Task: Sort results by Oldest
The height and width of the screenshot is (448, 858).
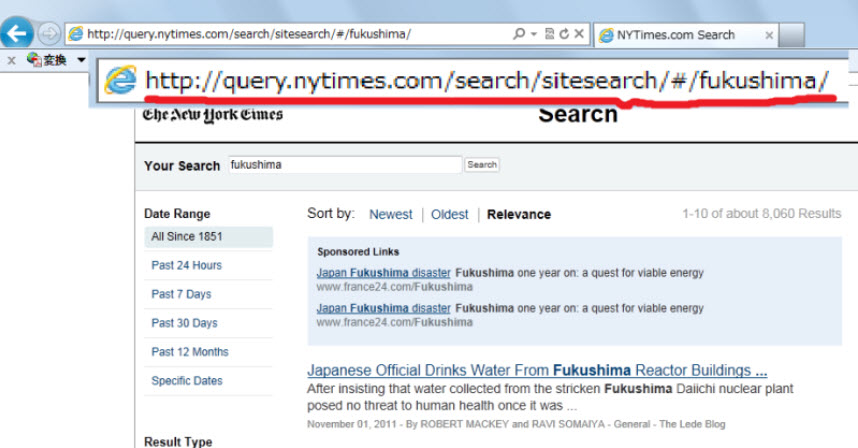Action: coord(449,214)
